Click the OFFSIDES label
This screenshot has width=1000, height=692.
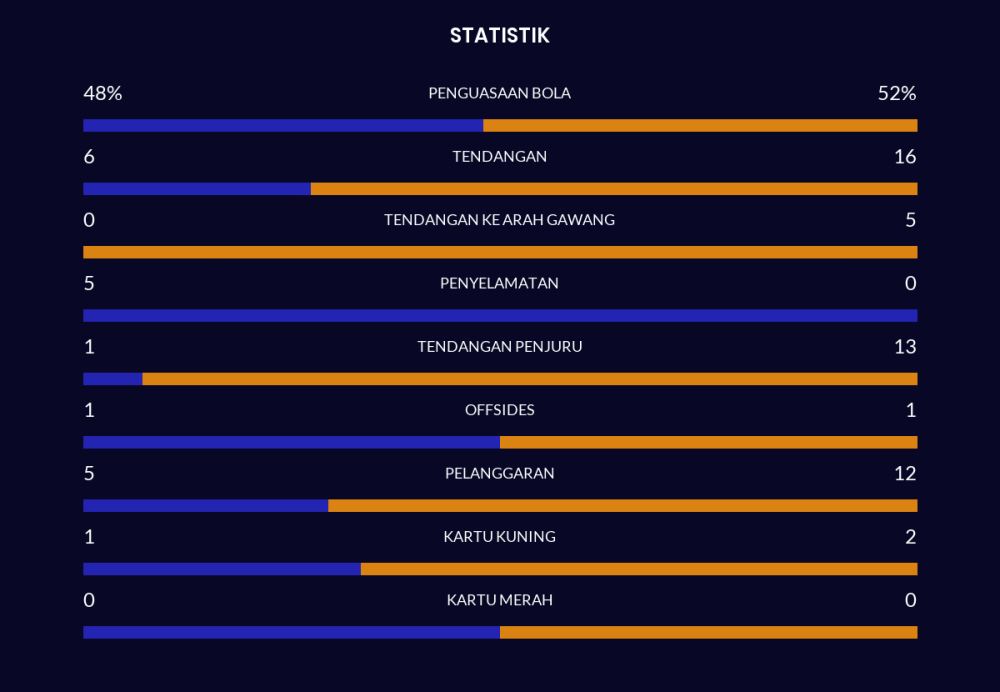(x=499, y=410)
